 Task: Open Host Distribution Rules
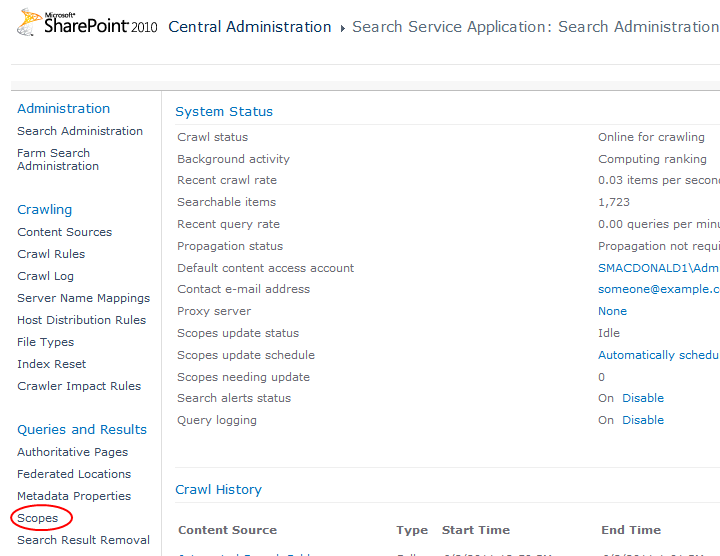pyautogui.click(x=81, y=320)
